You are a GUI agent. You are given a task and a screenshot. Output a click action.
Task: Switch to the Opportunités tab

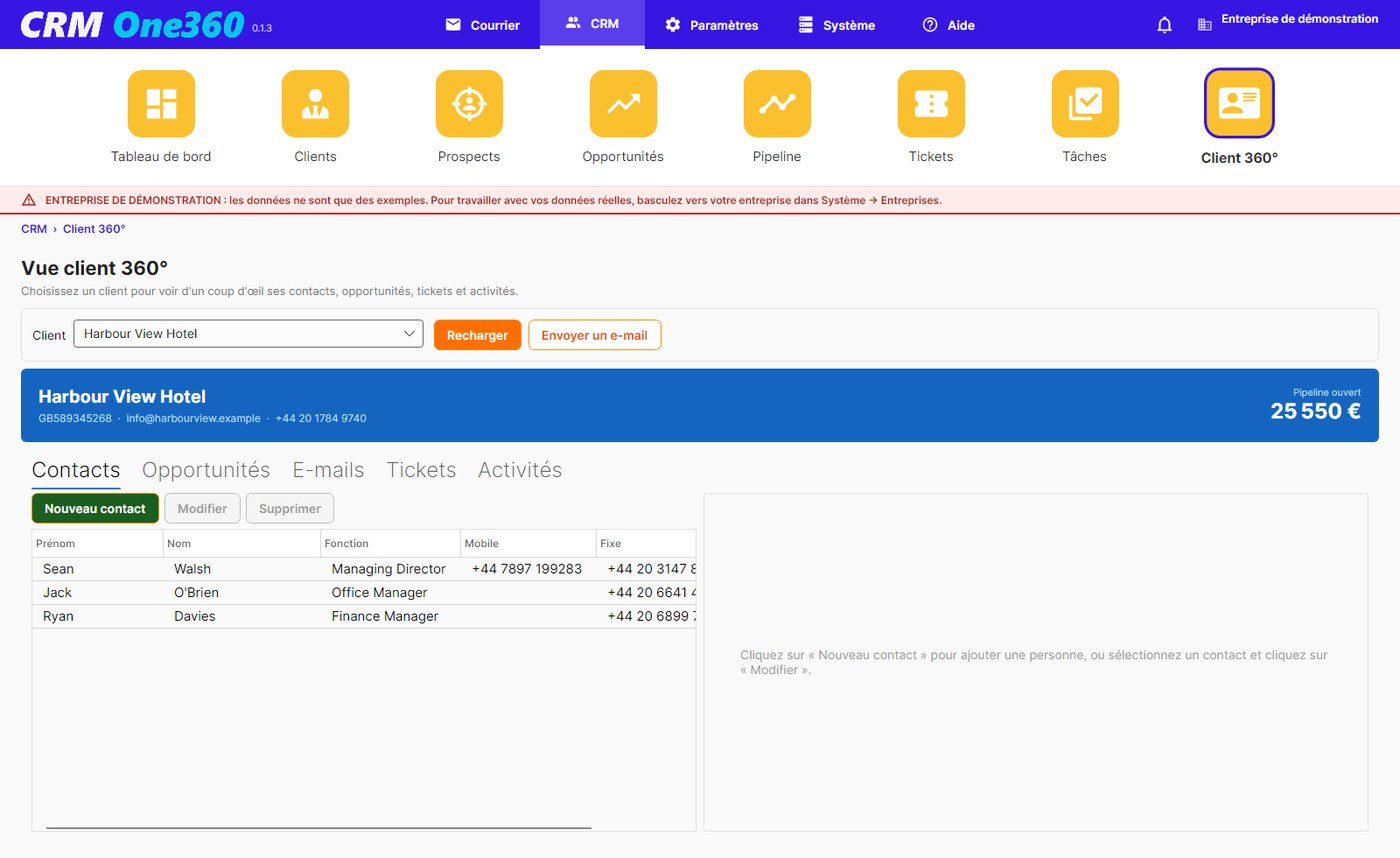pos(206,470)
